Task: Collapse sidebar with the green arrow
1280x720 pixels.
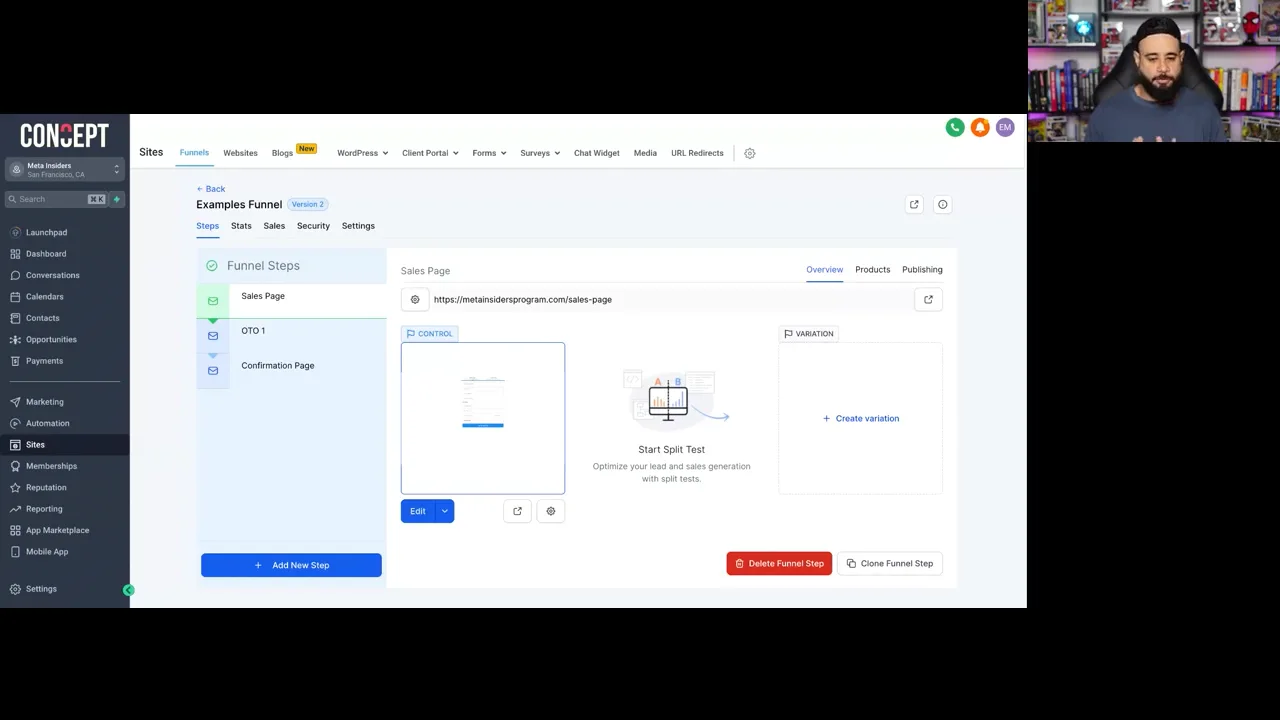Action: (128, 591)
